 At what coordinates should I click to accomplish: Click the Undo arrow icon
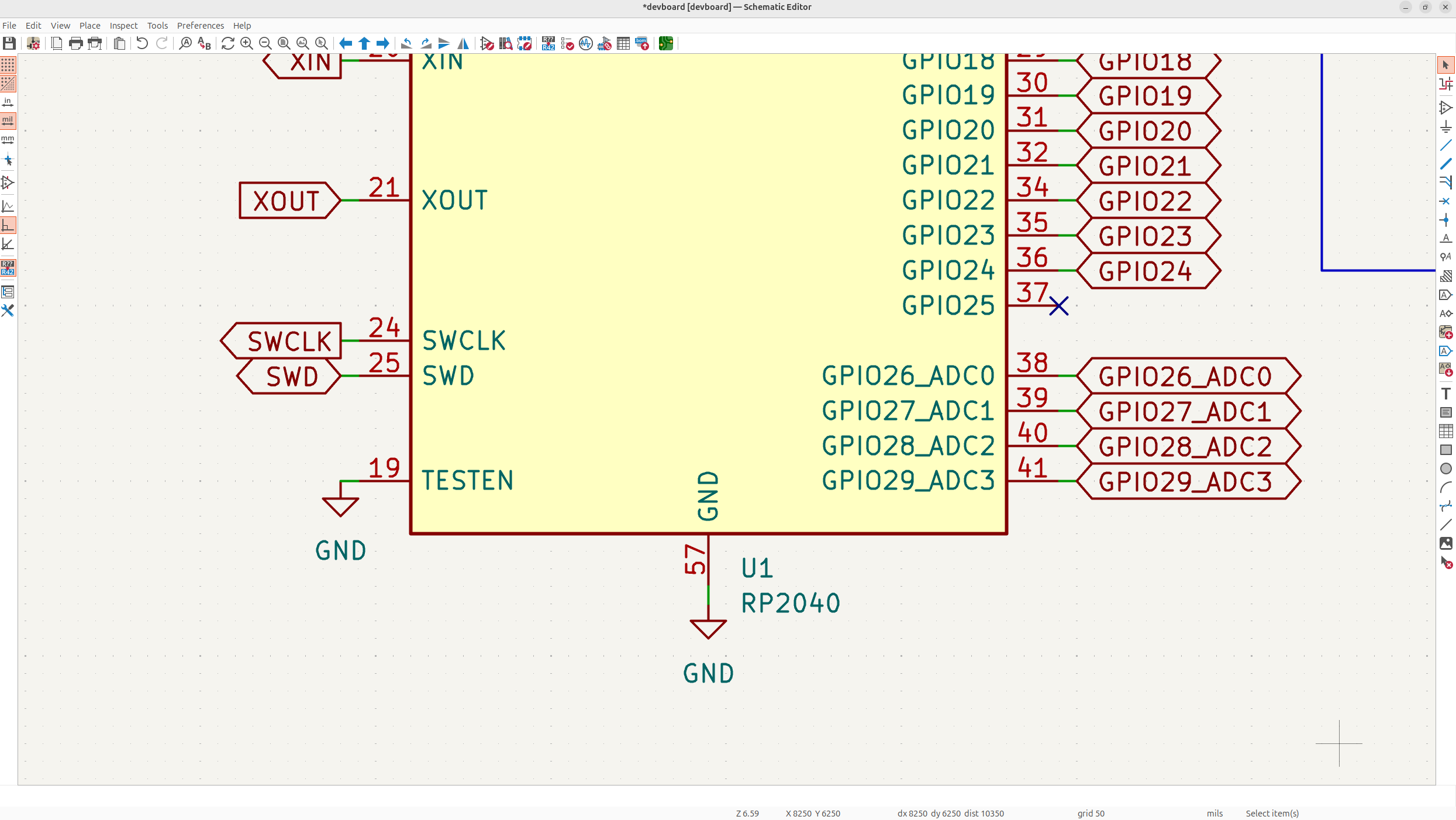[142, 43]
